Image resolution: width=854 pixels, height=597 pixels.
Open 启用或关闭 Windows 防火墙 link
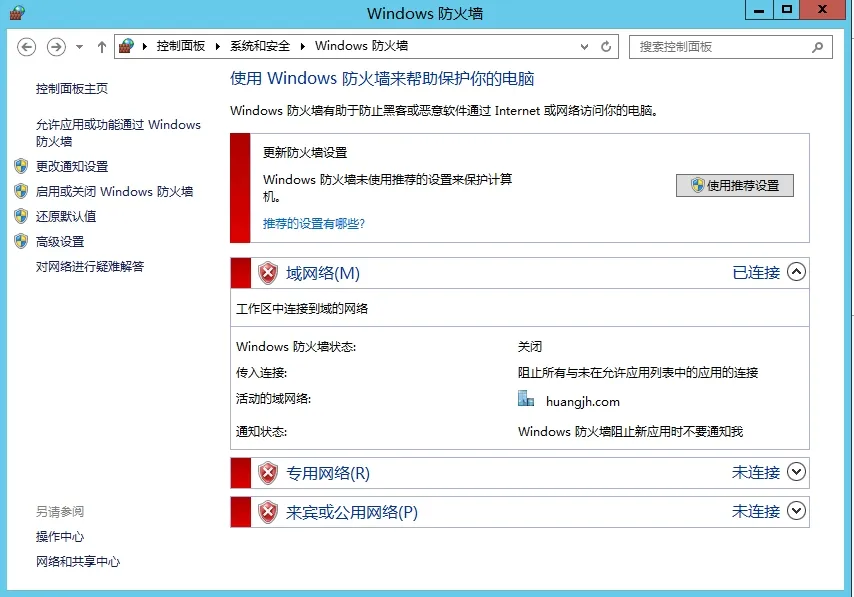click(114, 192)
